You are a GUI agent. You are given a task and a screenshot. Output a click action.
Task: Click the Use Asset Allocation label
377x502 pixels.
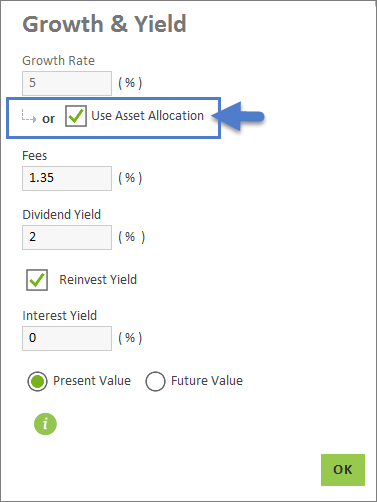147,116
